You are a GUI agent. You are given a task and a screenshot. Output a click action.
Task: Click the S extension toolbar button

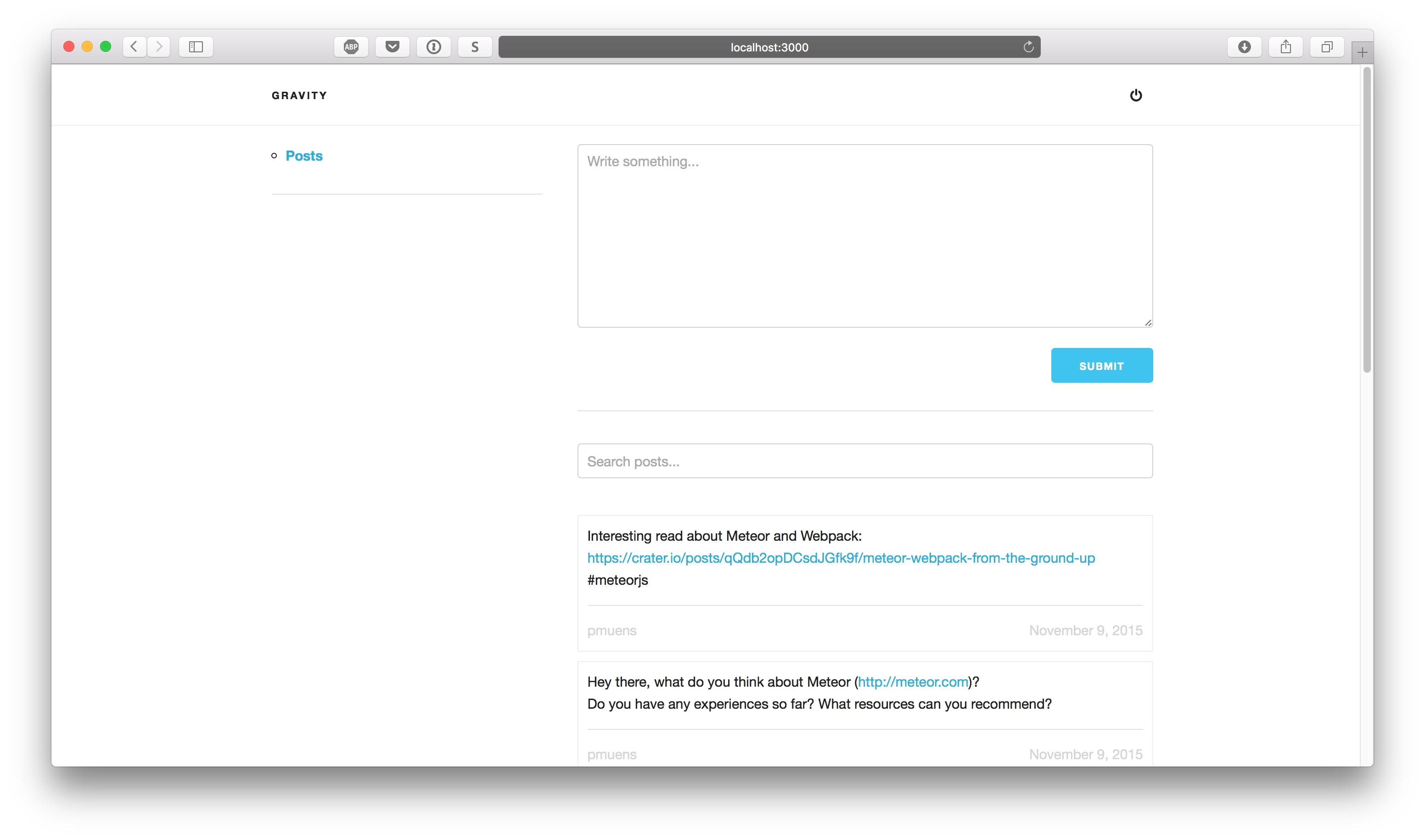click(x=475, y=47)
